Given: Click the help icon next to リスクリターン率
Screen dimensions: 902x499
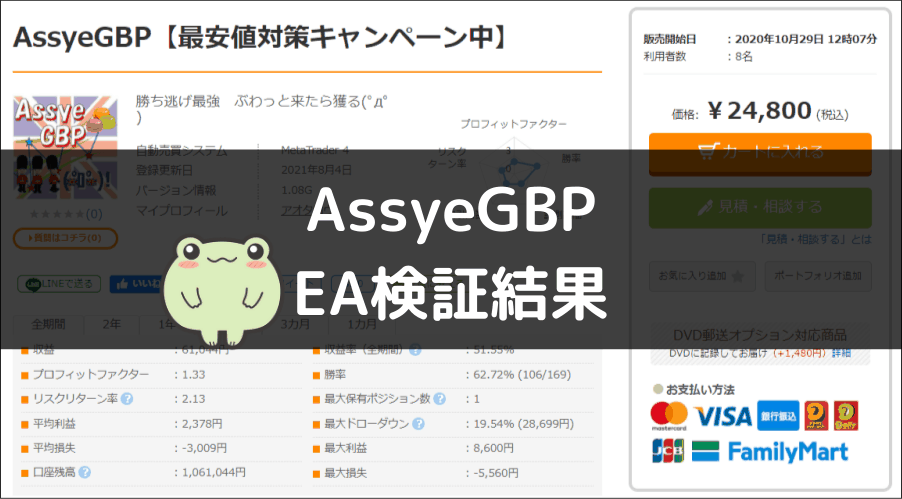Looking at the screenshot, I should click(x=127, y=399).
